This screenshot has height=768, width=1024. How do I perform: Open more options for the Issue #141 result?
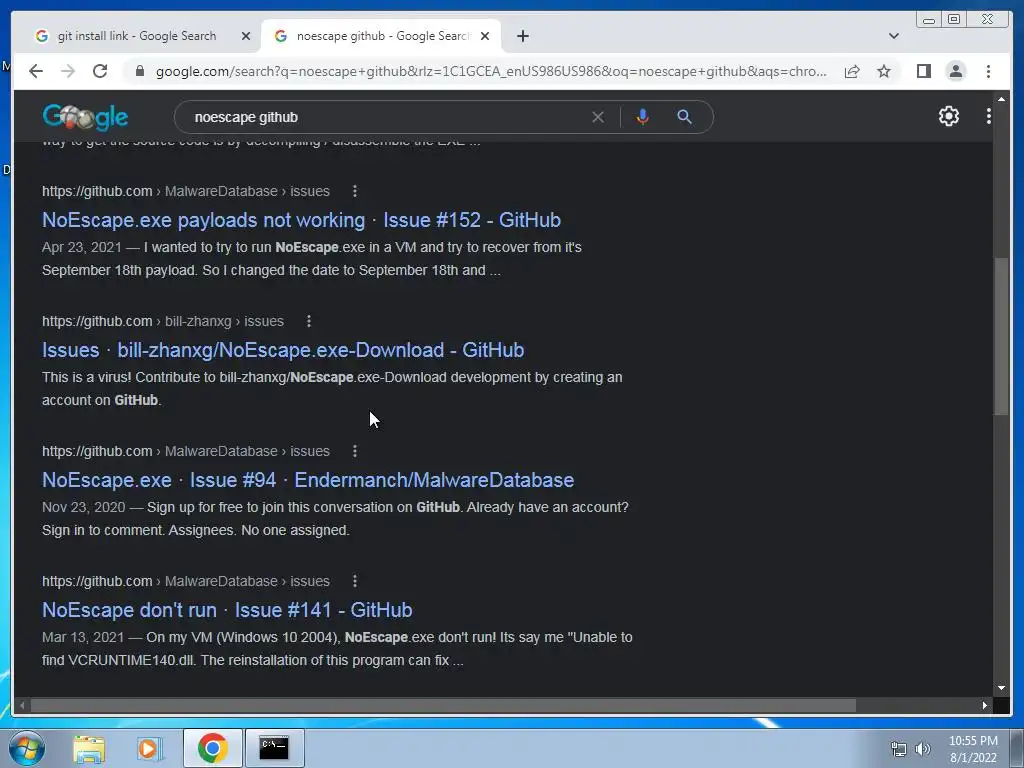pyautogui.click(x=355, y=581)
